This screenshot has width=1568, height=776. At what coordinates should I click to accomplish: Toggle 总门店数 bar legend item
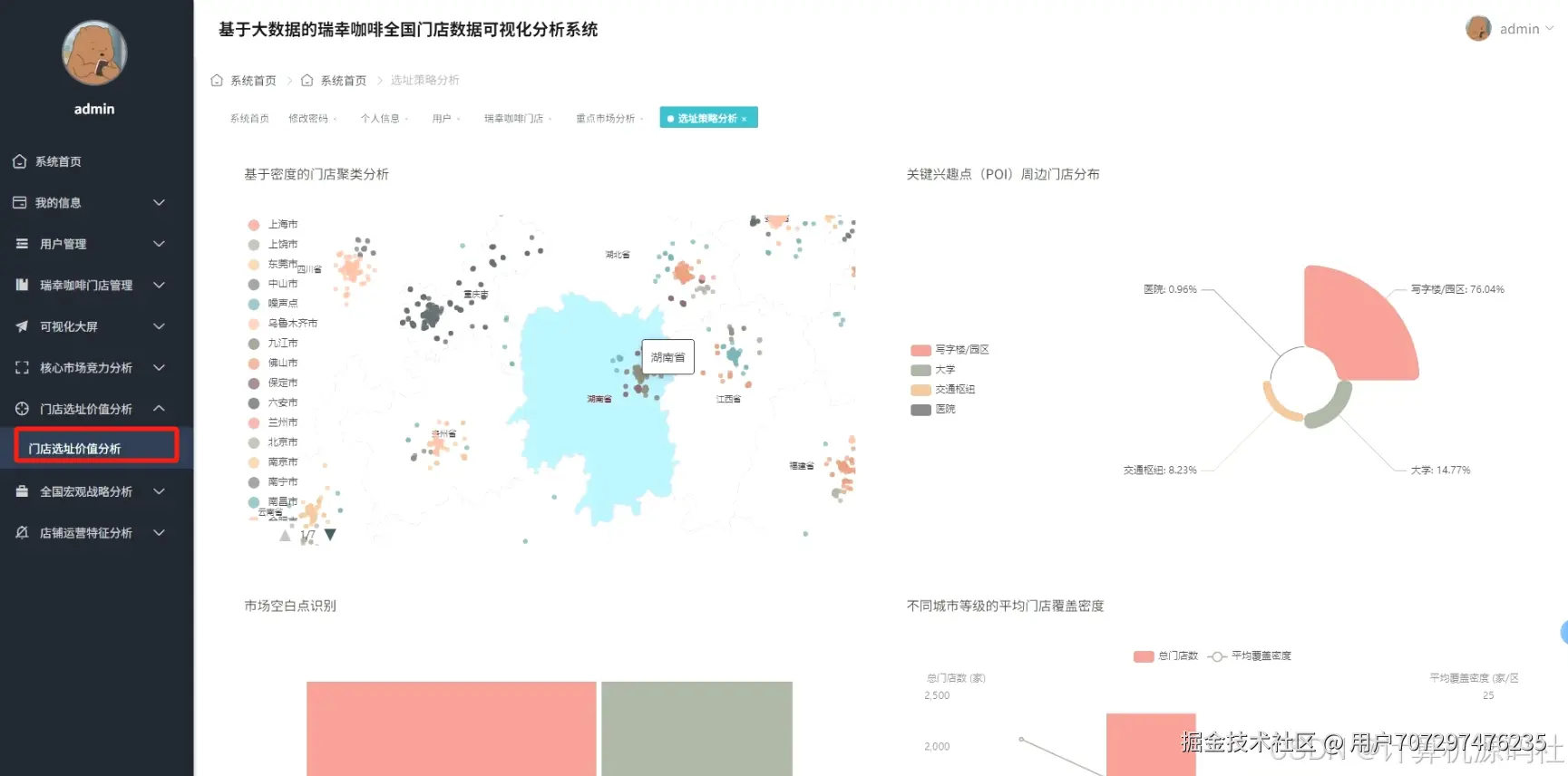point(1165,656)
